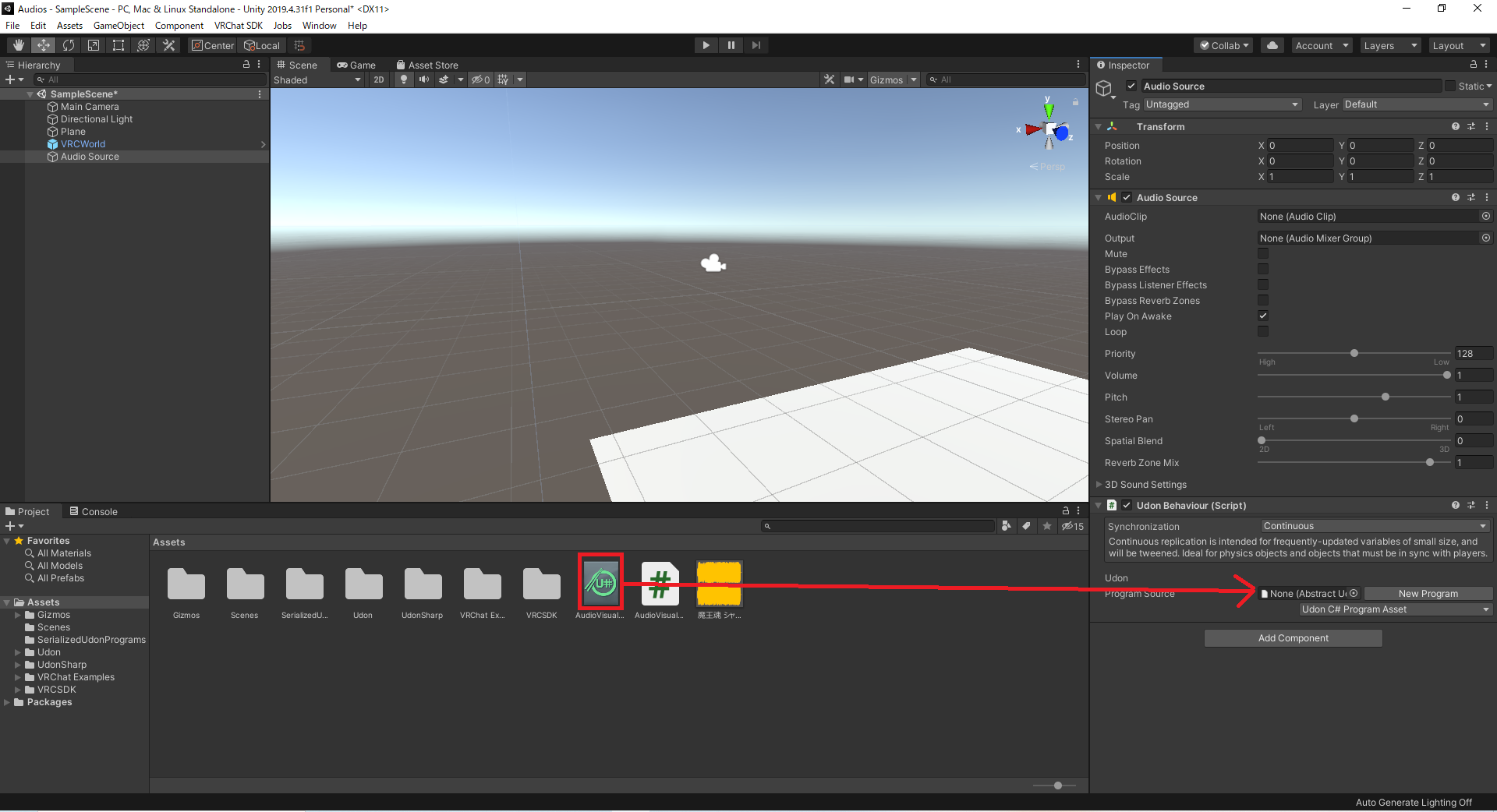Image resolution: width=1497 pixels, height=812 pixels.
Task: Step one frame forward
Action: [756, 45]
